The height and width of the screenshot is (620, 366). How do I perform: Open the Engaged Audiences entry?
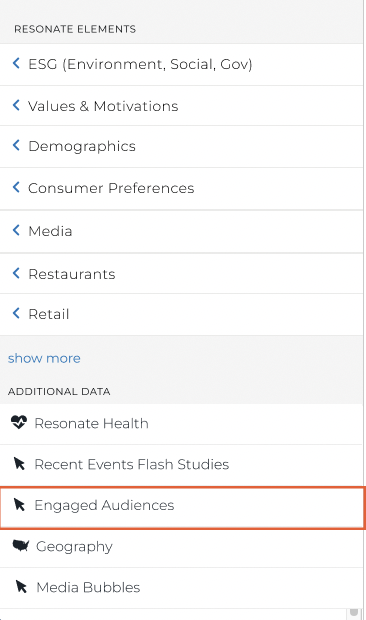[x=182, y=508]
